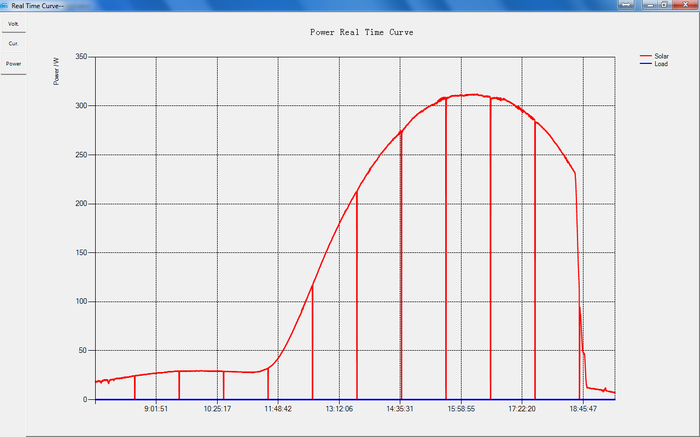Click the 11:48:42 time axis label
700x437 pixels.
click(278, 409)
